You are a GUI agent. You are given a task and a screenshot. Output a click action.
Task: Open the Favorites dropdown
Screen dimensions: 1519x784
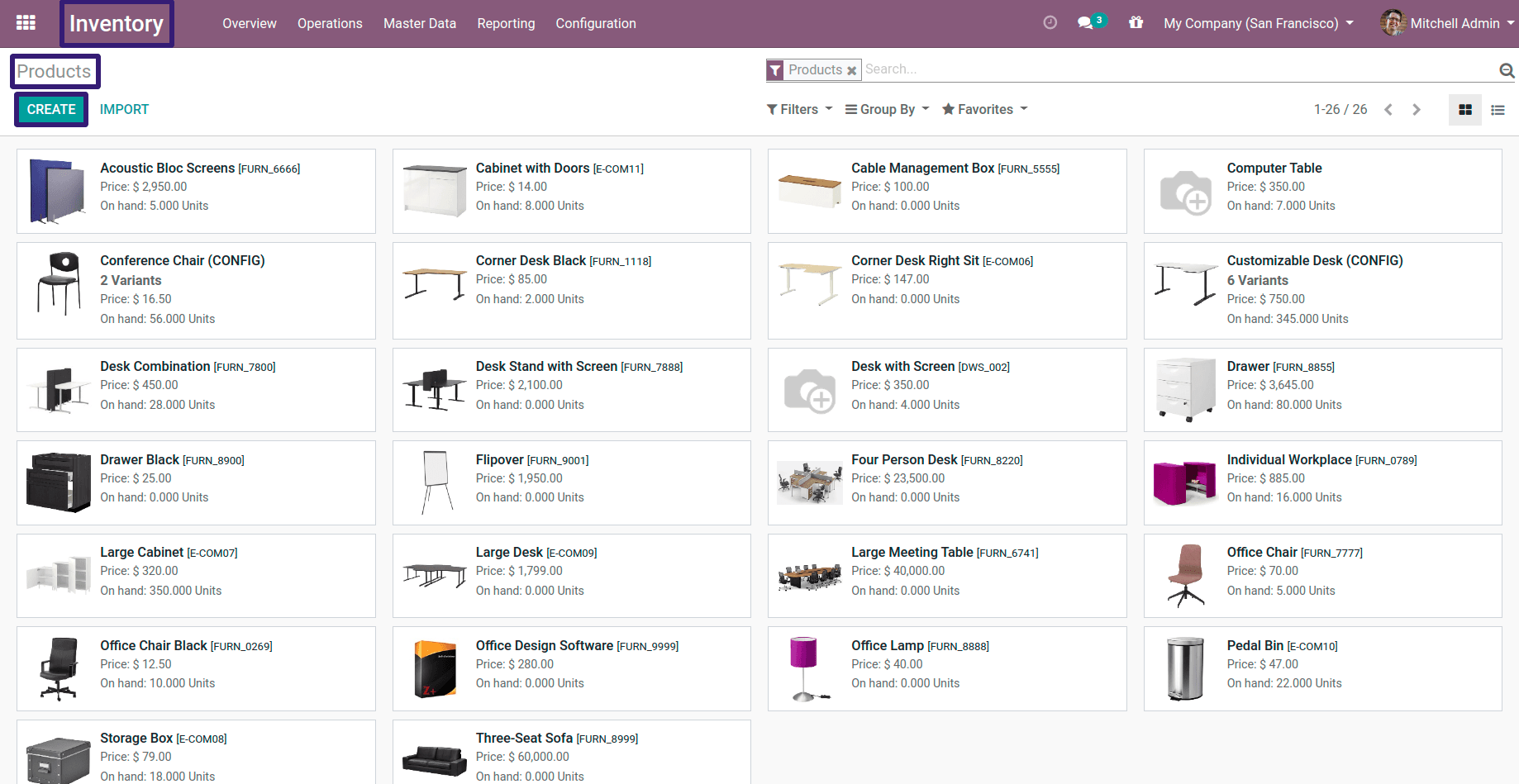984,109
